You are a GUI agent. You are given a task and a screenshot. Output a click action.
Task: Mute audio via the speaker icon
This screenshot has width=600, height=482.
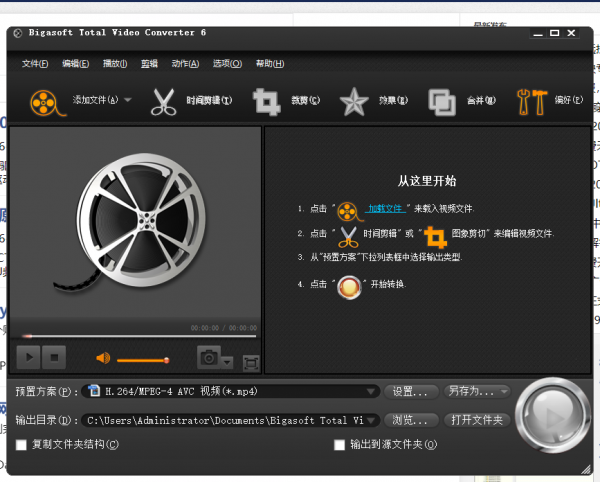(x=102, y=358)
